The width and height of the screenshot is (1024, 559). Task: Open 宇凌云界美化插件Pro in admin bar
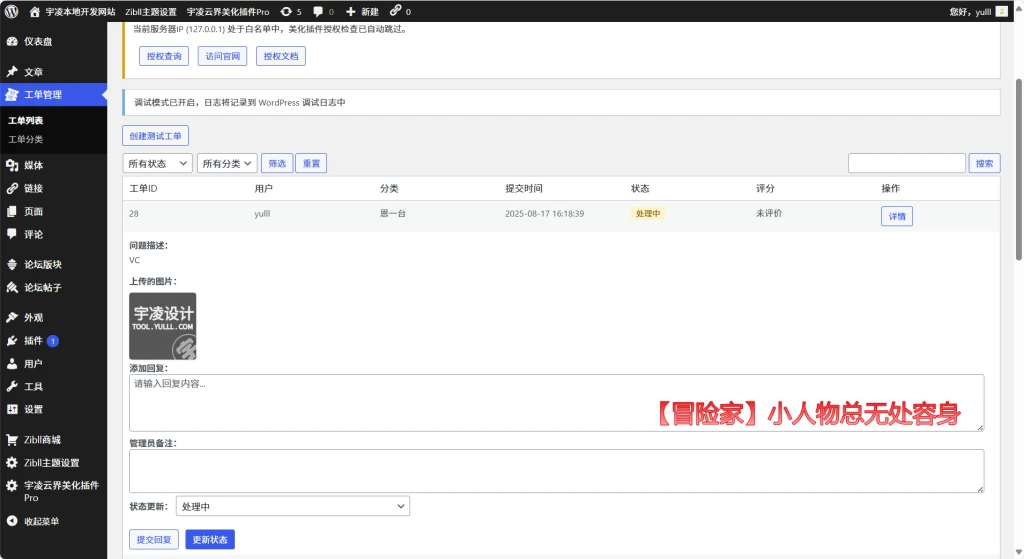pyautogui.click(x=228, y=12)
